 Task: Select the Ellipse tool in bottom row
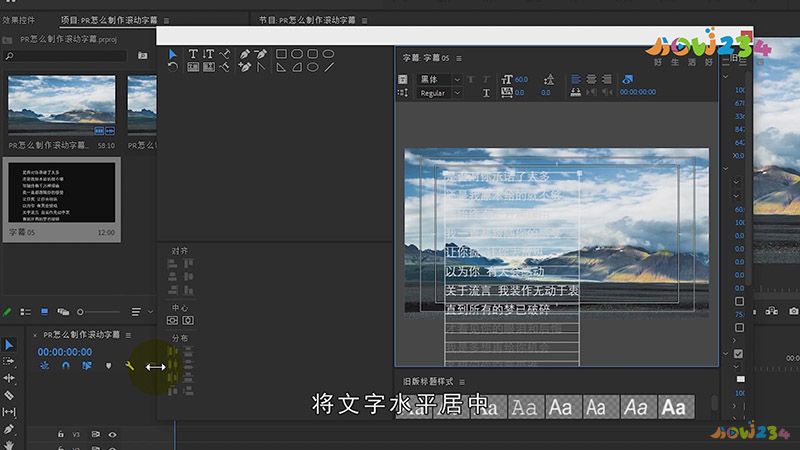313,67
